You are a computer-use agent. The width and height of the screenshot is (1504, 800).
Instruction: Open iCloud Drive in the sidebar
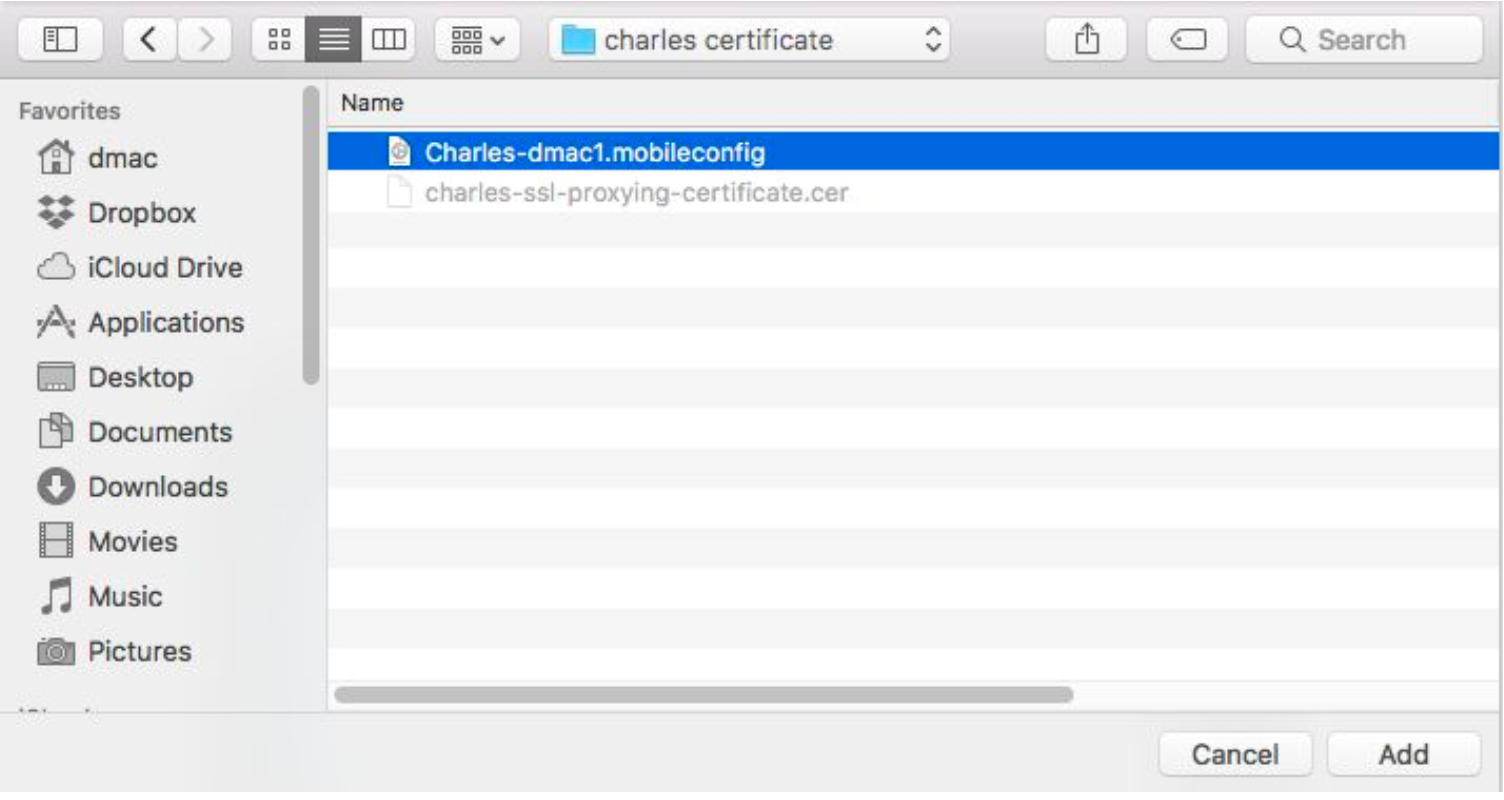[139, 268]
